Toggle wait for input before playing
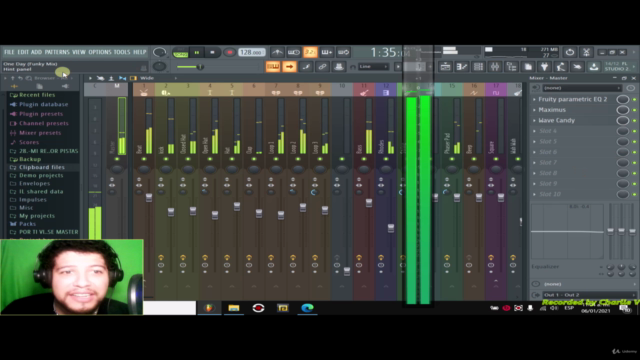640x360 pixels. pyautogui.click(x=293, y=52)
